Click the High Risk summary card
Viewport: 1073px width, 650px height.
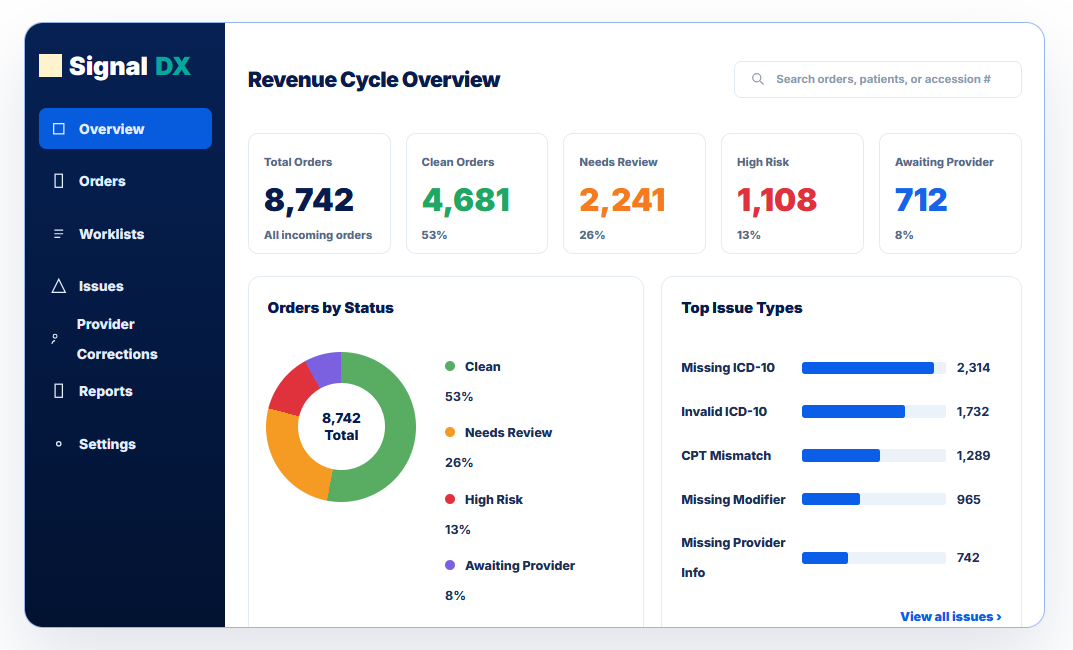tap(792, 194)
